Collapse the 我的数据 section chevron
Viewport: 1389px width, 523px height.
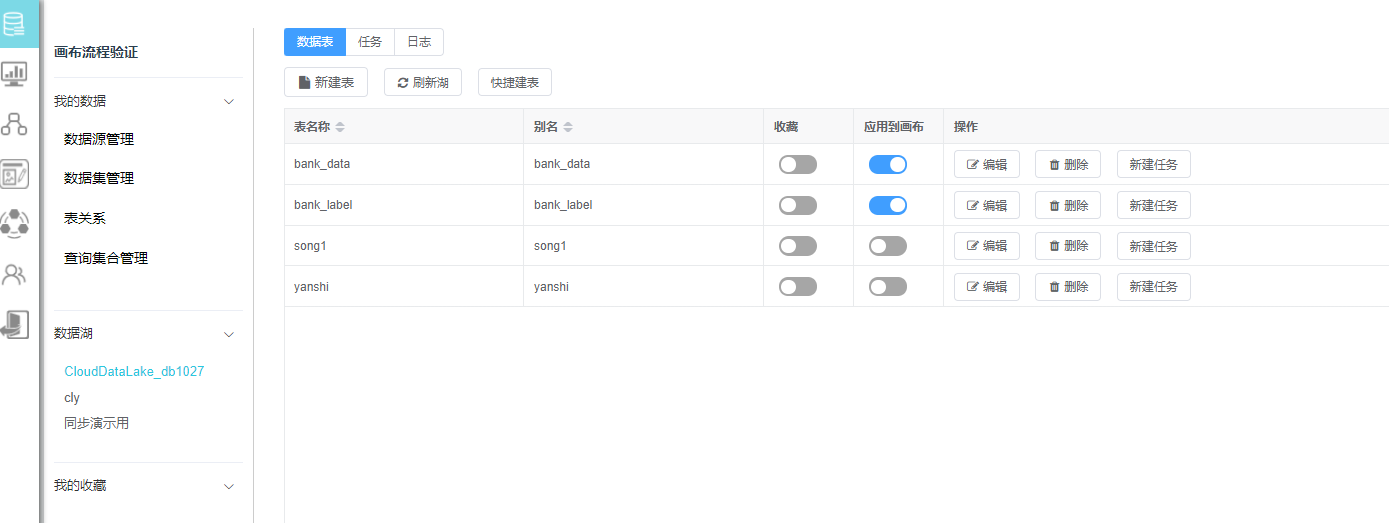point(229,102)
